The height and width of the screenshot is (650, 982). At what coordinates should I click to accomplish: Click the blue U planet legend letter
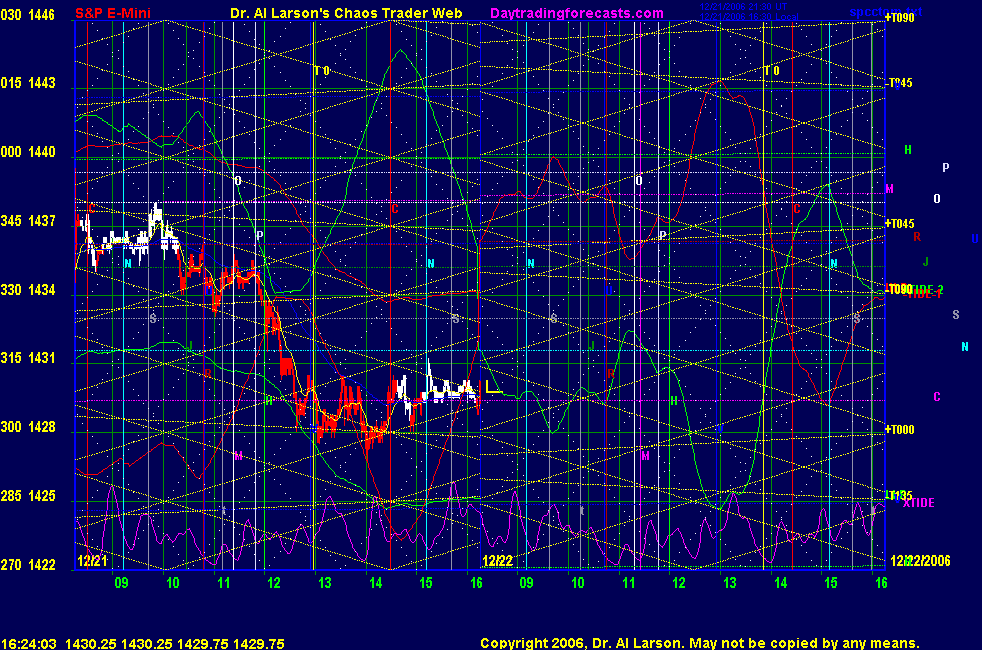coord(975,239)
